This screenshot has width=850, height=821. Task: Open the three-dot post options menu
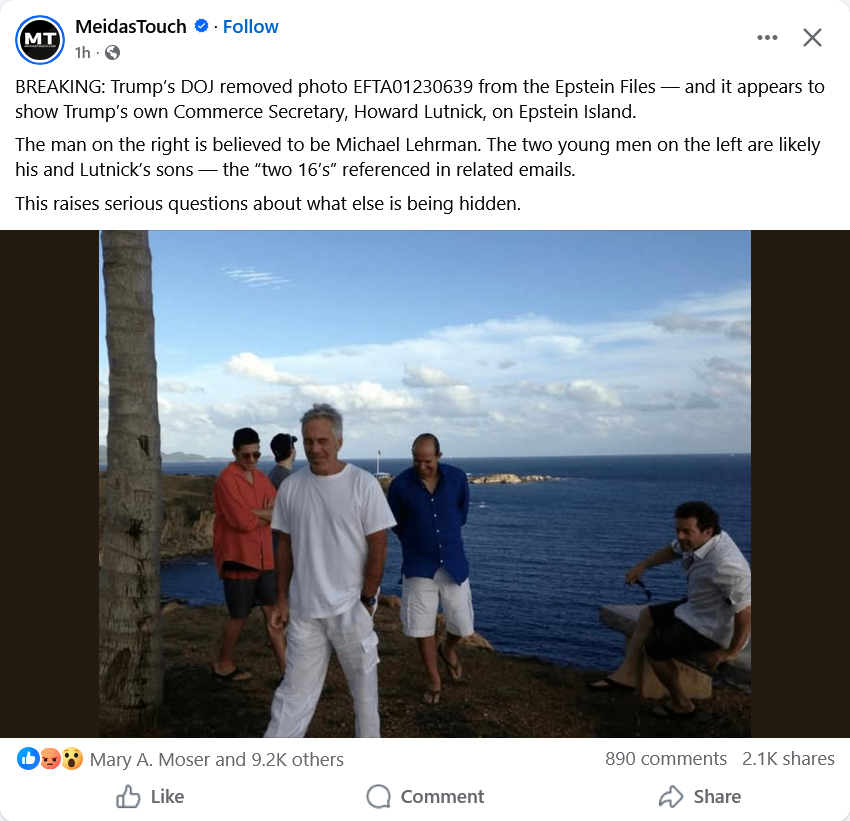[767, 38]
